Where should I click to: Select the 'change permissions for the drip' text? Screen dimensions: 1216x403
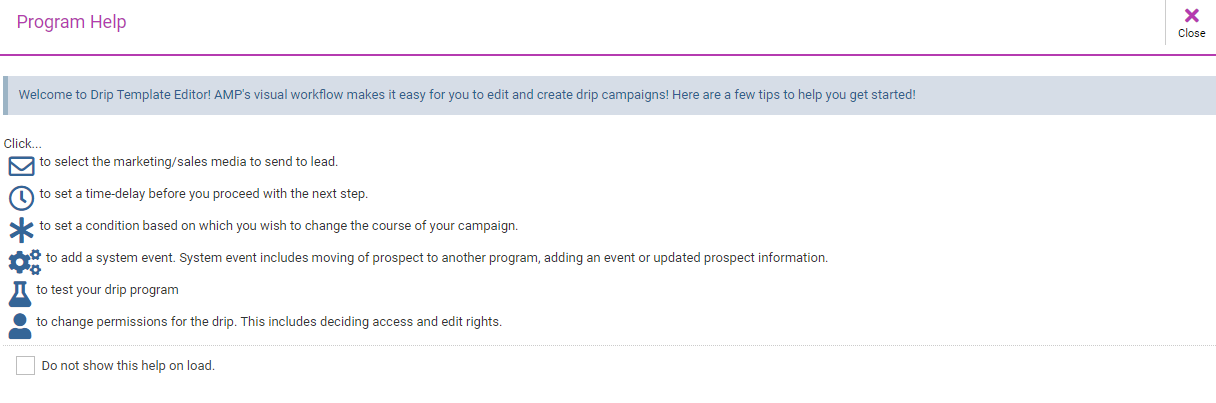pos(269,322)
